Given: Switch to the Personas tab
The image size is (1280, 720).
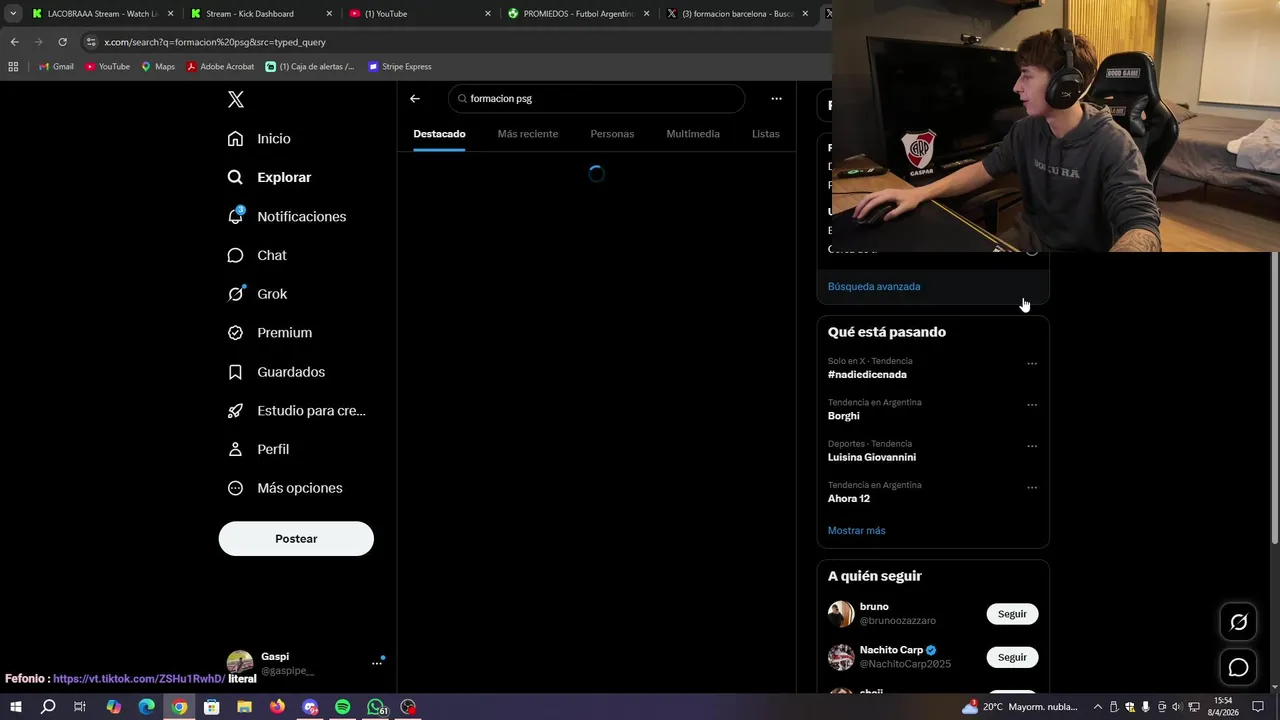Looking at the screenshot, I should pos(612,134).
